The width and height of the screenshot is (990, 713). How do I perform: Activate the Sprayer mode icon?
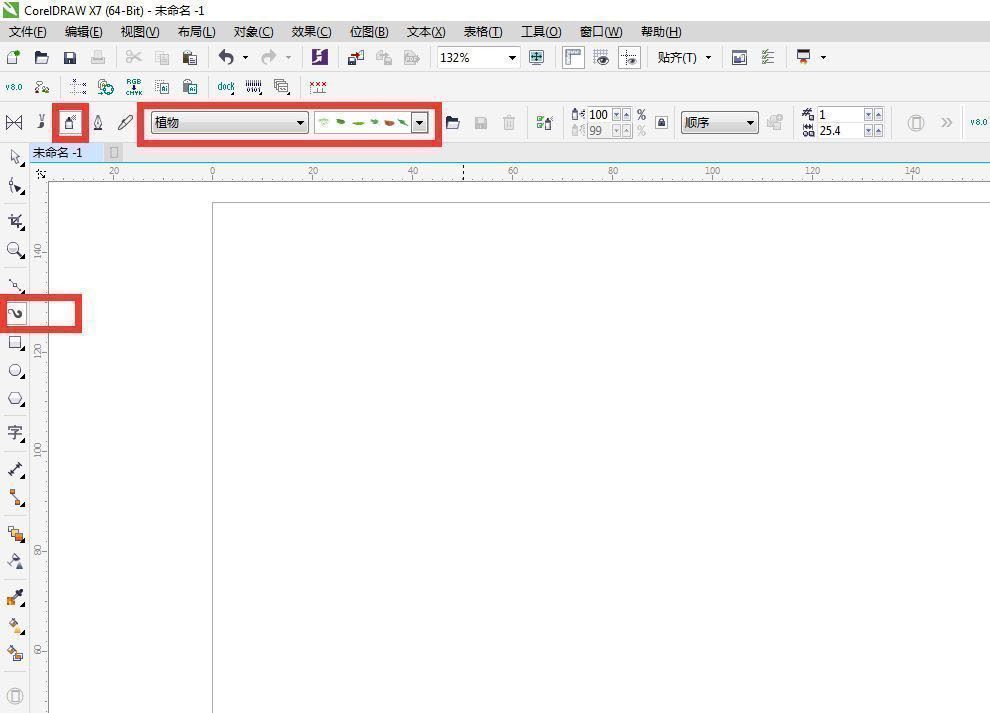pos(70,123)
